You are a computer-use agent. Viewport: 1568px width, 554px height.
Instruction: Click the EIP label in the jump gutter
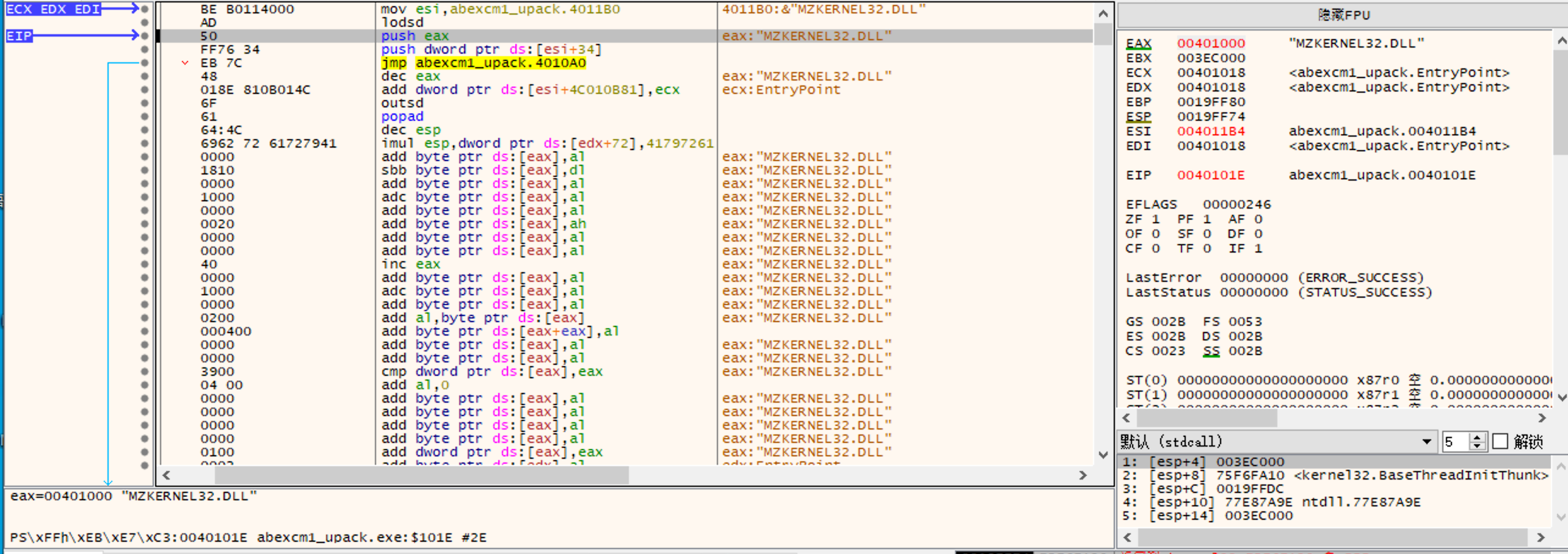coord(19,36)
